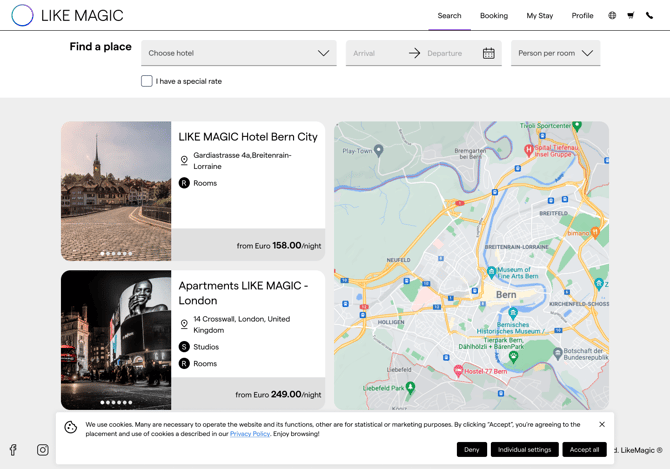Image resolution: width=670 pixels, height=469 pixels.
Task: Open the calendar date picker icon
Action: click(x=488, y=53)
